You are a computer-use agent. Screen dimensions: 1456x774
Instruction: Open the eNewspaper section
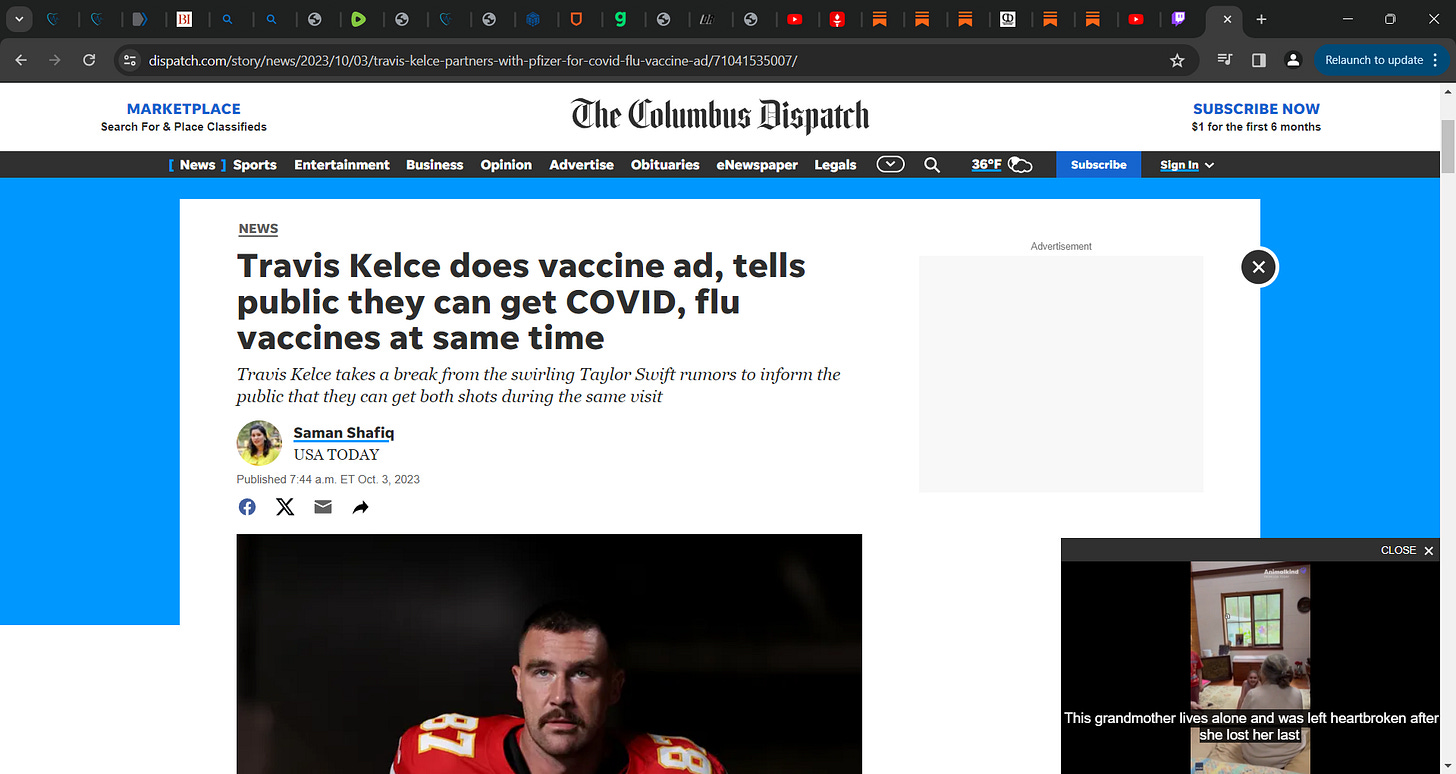click(x=757, y=165)
